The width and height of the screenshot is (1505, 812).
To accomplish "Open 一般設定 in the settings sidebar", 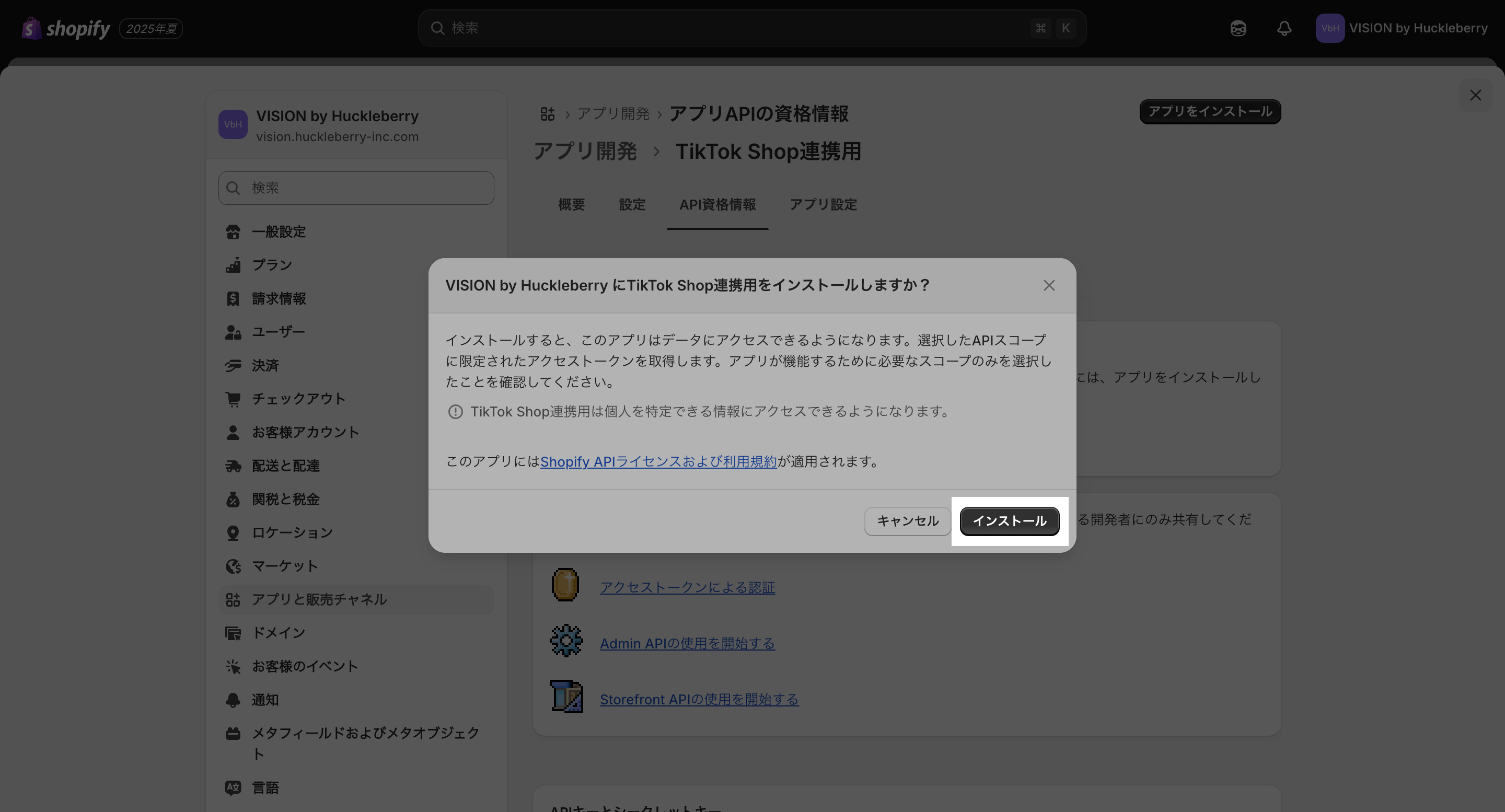I will click(356, 231).
